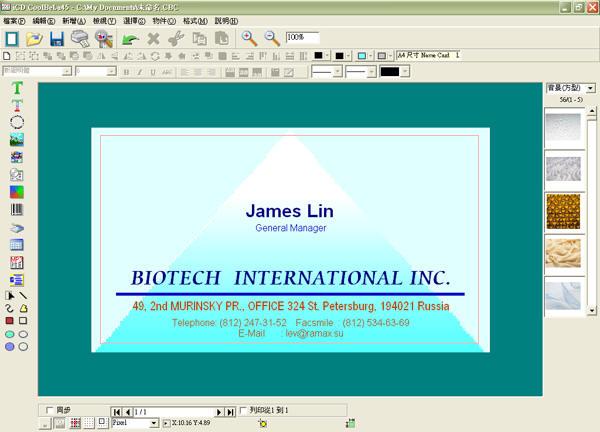
Task: Select the yellow polygon shape tool
Action: point(23,308)
